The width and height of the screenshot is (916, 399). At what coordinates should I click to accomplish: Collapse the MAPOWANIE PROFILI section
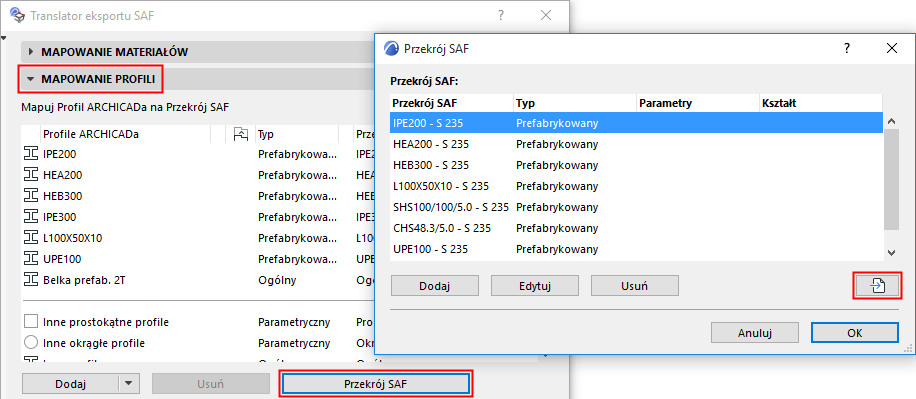(x=31, y=79)
